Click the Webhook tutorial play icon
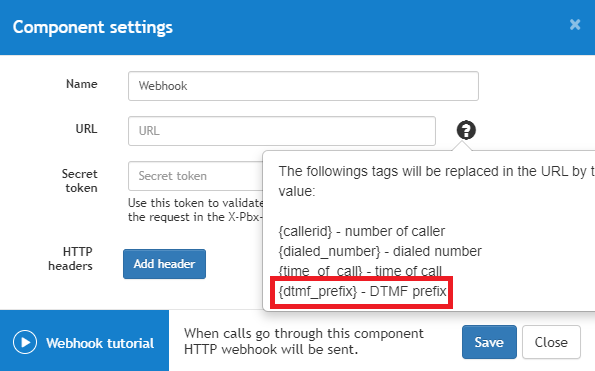This screenshot has height=371, width=595. [25, 342]
